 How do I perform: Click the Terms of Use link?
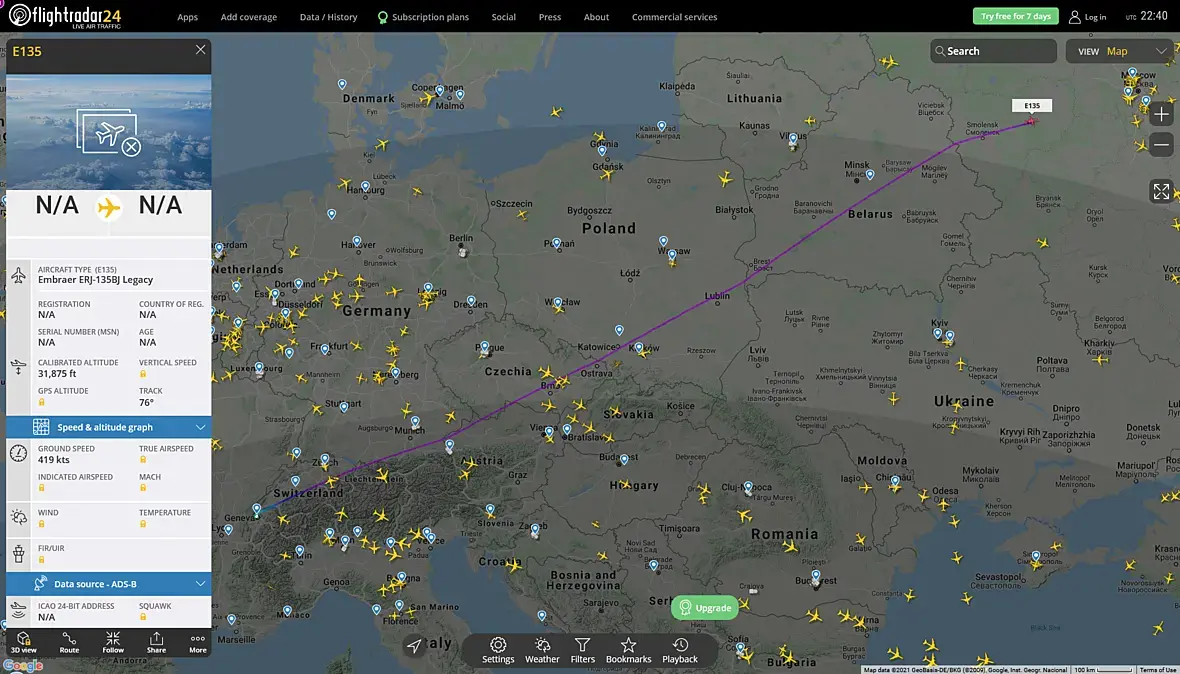(x=1158, y=669)
